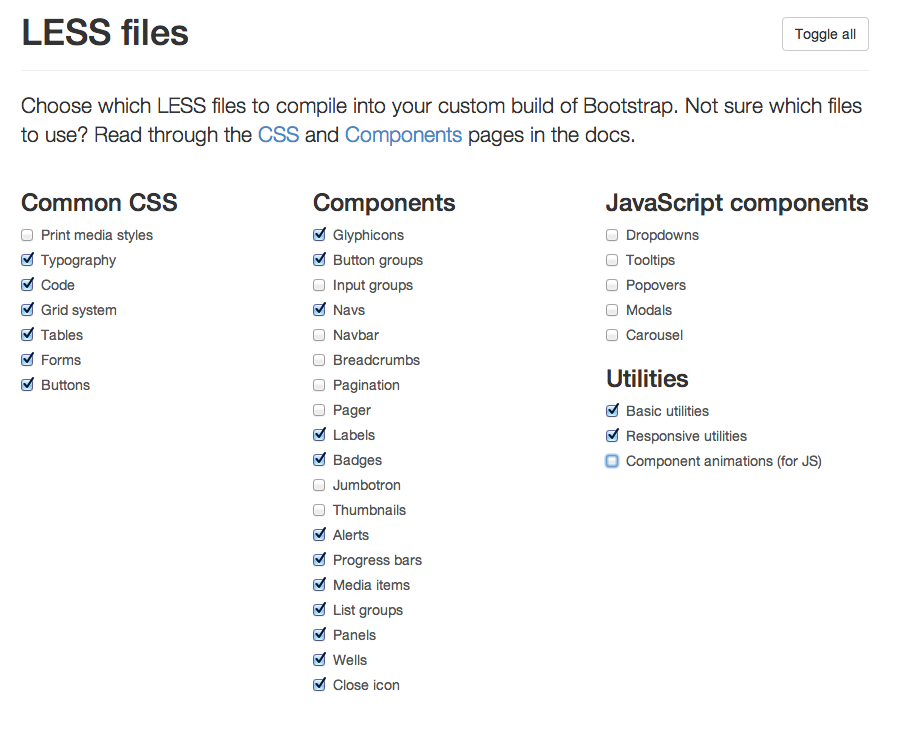Image resolution: width=903 pixels, height=740 pixels.
Task: Tick the Popovers checkbox
Action: (x=612, y=285)
